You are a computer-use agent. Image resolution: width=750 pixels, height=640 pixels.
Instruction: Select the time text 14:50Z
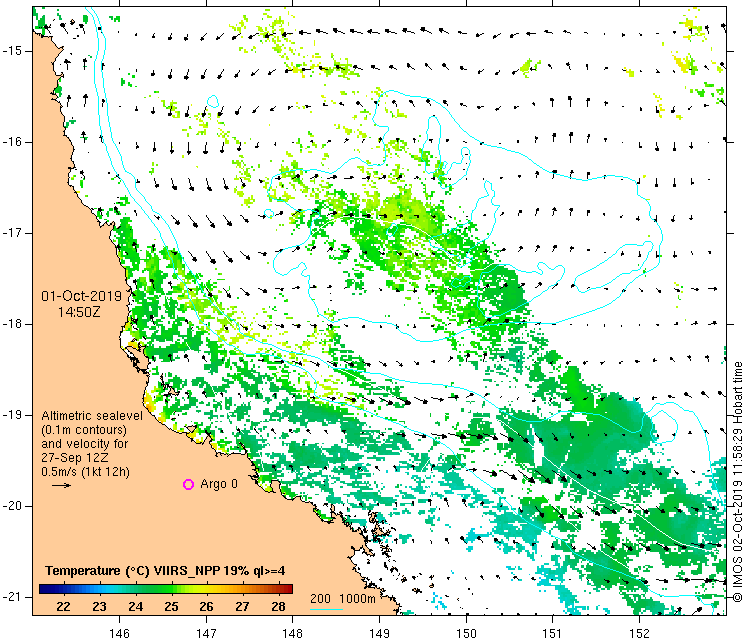pos(79,312)
